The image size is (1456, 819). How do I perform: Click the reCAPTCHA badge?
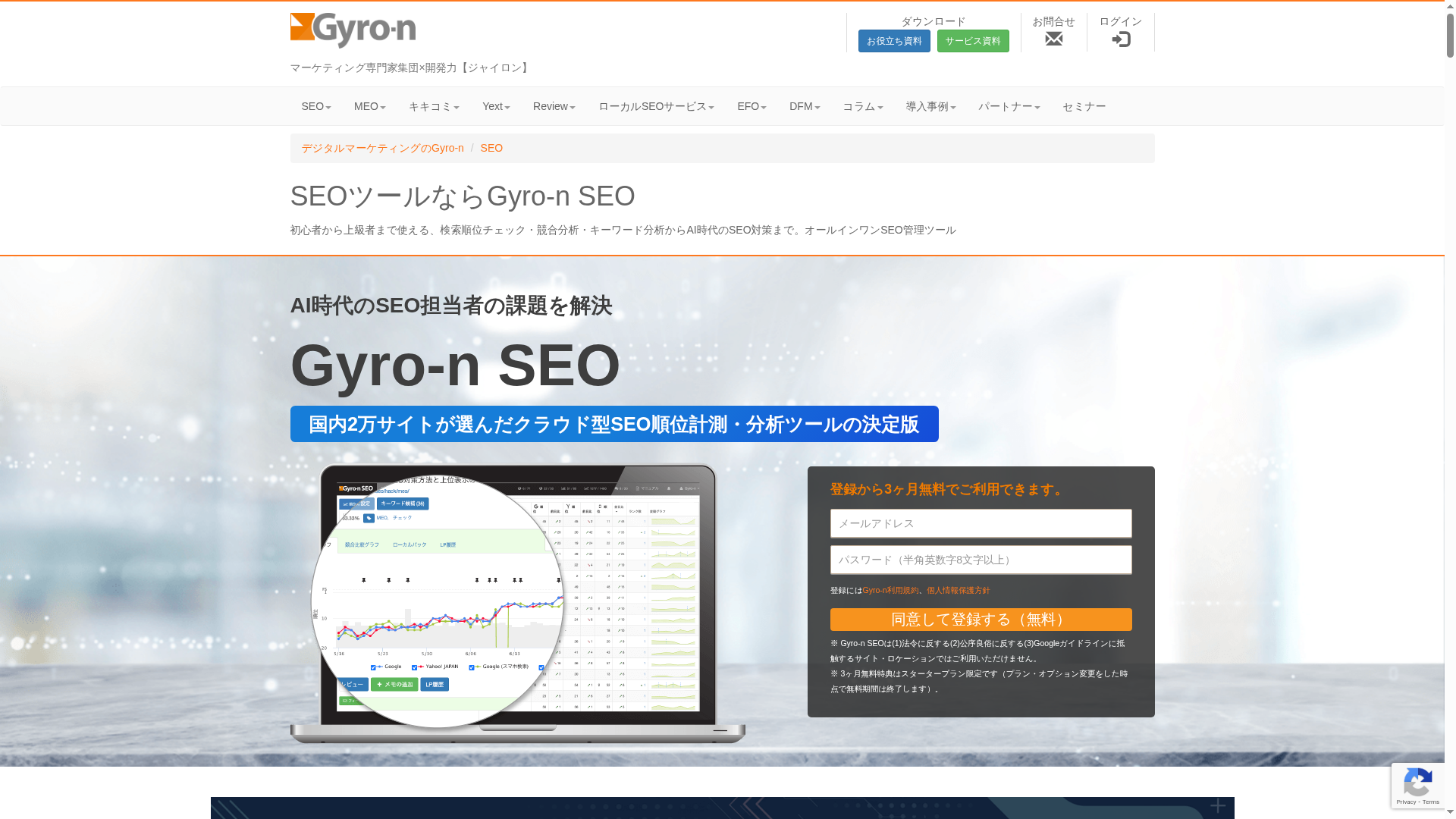point(1417,786)
